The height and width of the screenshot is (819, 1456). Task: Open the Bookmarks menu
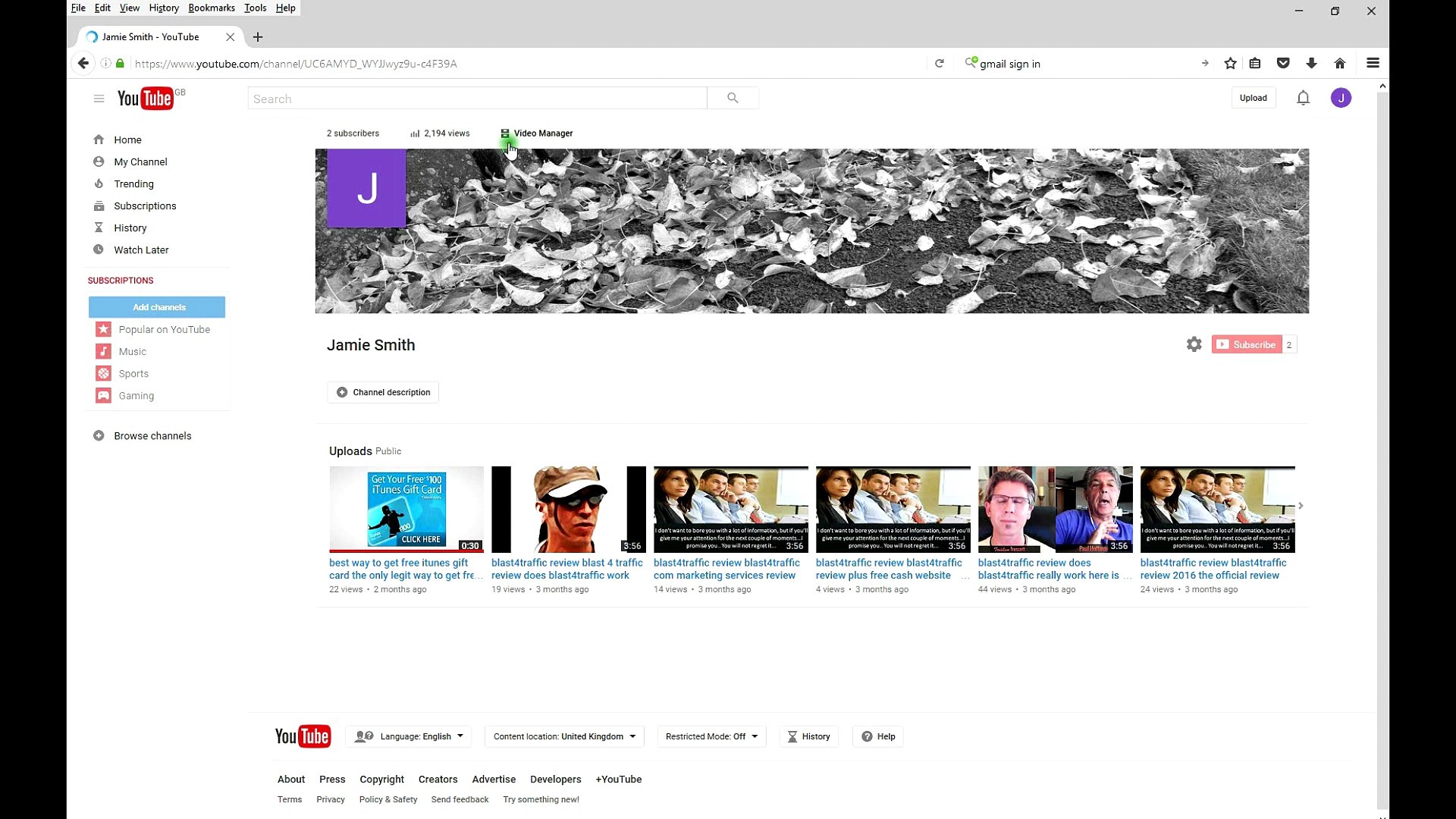tap(211, 8)
